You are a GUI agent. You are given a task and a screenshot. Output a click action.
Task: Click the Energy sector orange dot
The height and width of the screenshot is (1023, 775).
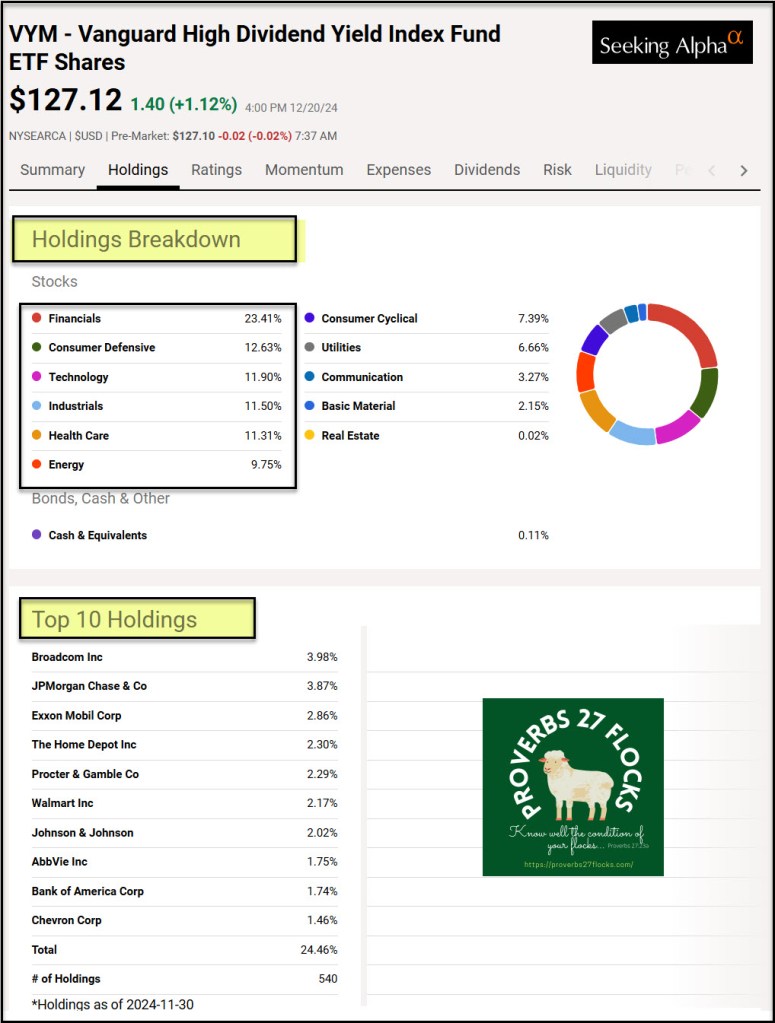(x=37, y=464)
